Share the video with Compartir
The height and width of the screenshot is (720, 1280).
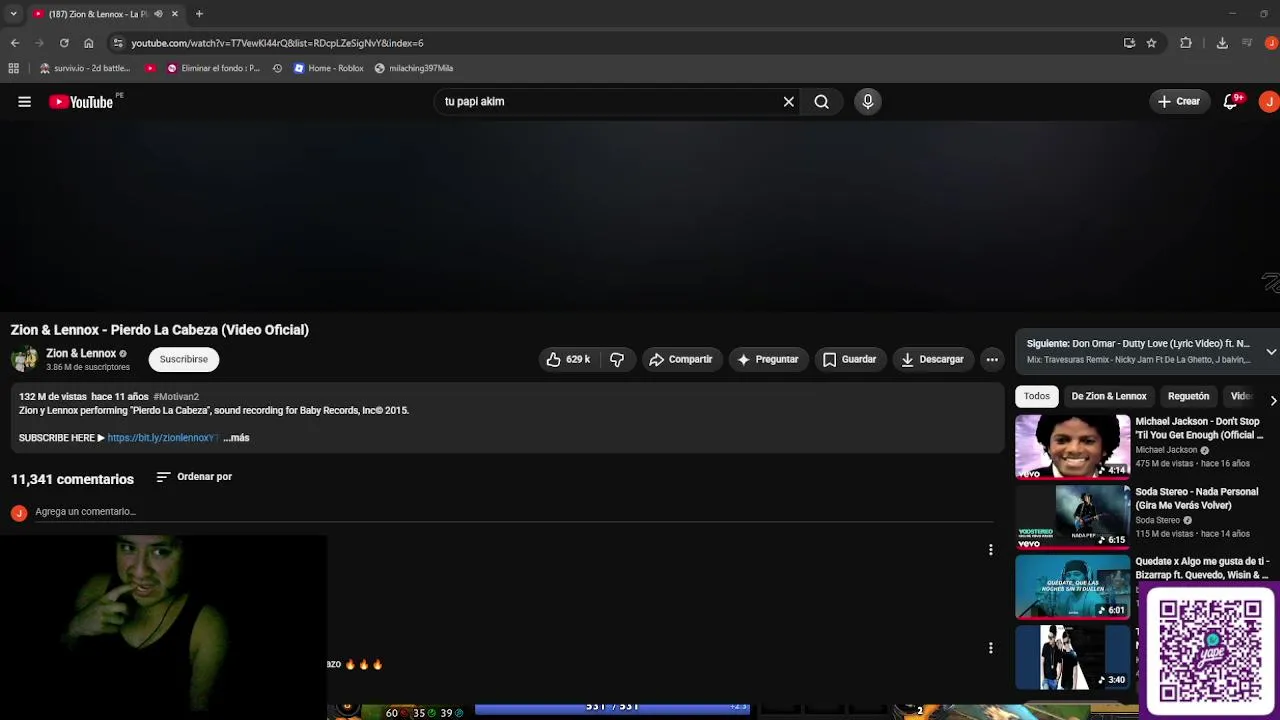tap(680, 359)
